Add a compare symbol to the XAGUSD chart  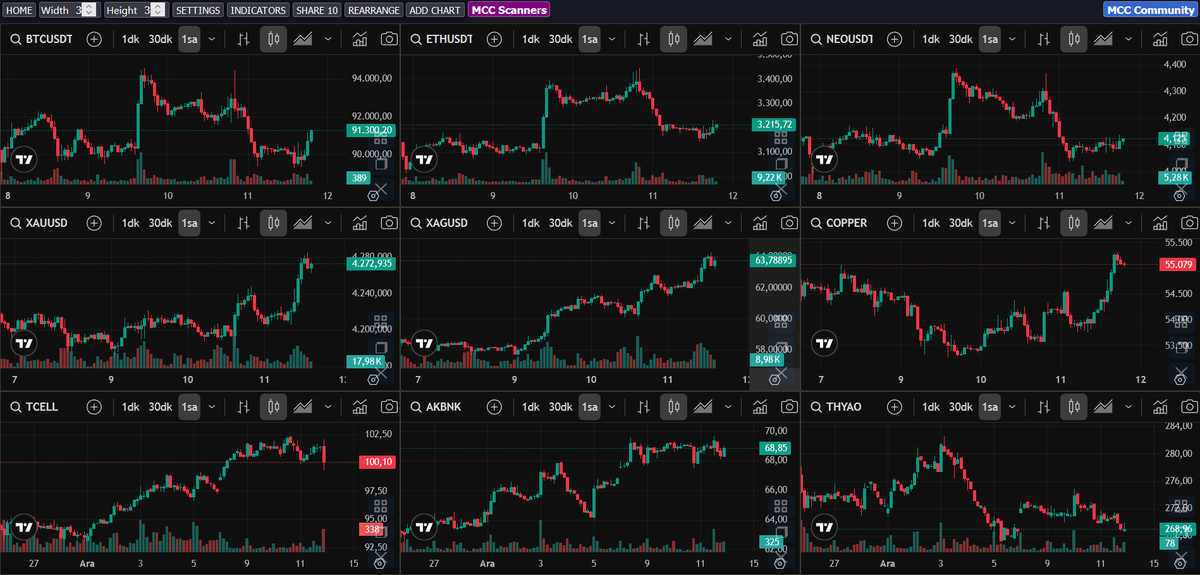tap(493, 222)
